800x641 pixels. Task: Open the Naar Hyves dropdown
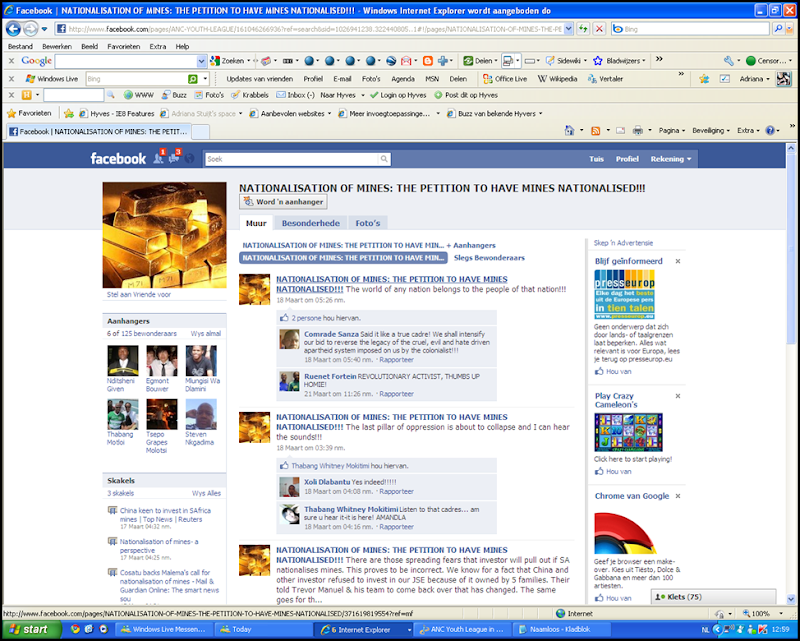tap(342, 95)
